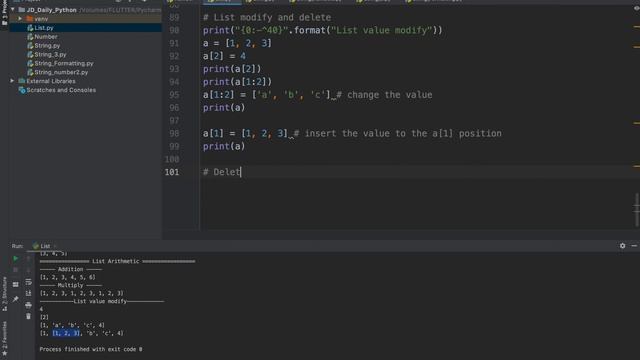Open the Favorites tool window
Viewport: 640px width, 360px height.
coord(4,338)
